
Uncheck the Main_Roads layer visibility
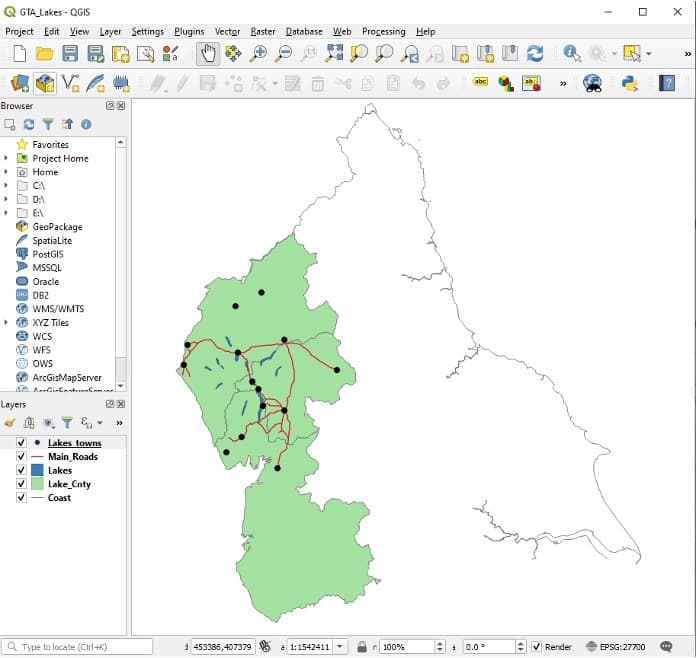[x=21, y=457]
